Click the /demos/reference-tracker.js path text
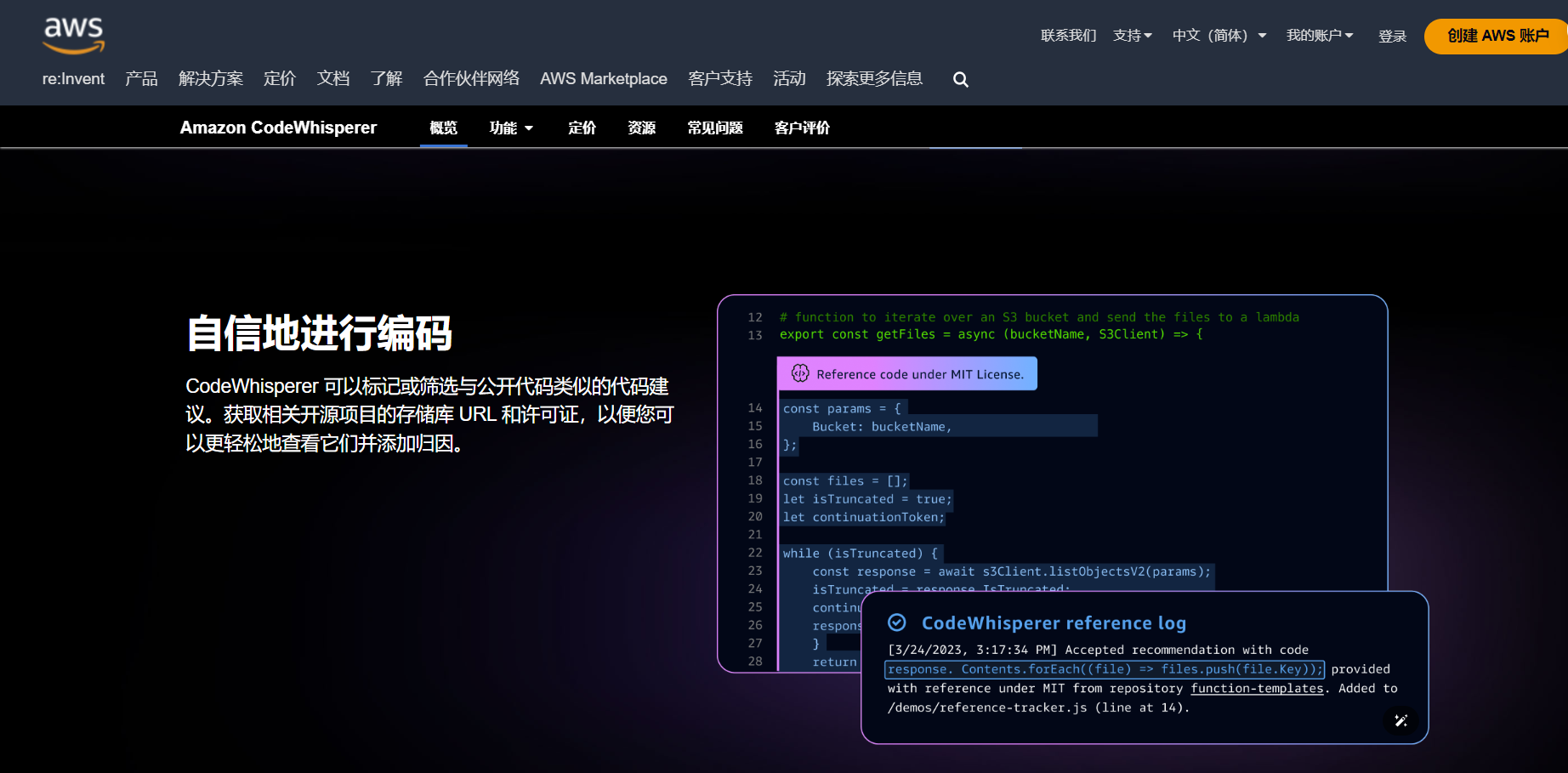The height and width of the screenshot is (773, 1568). 987,708
